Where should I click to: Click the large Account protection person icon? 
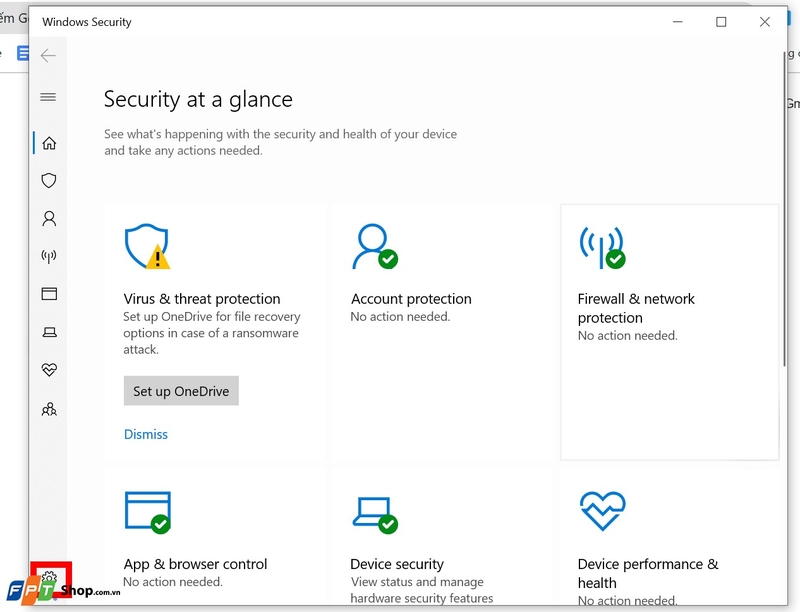click(x=375, y=246)
